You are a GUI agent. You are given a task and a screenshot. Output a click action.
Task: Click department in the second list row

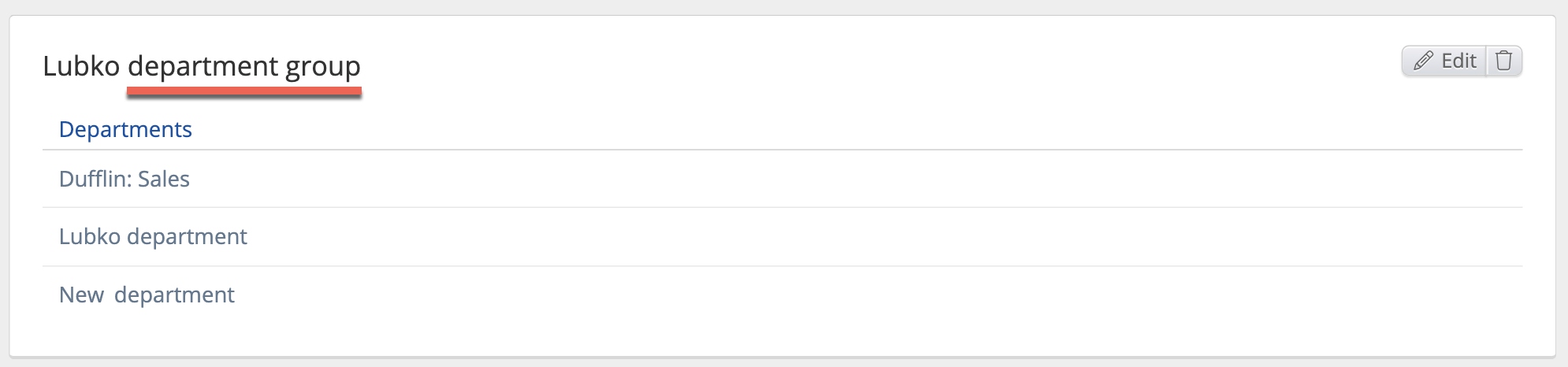pyautogui.click(x=188, y=236)
